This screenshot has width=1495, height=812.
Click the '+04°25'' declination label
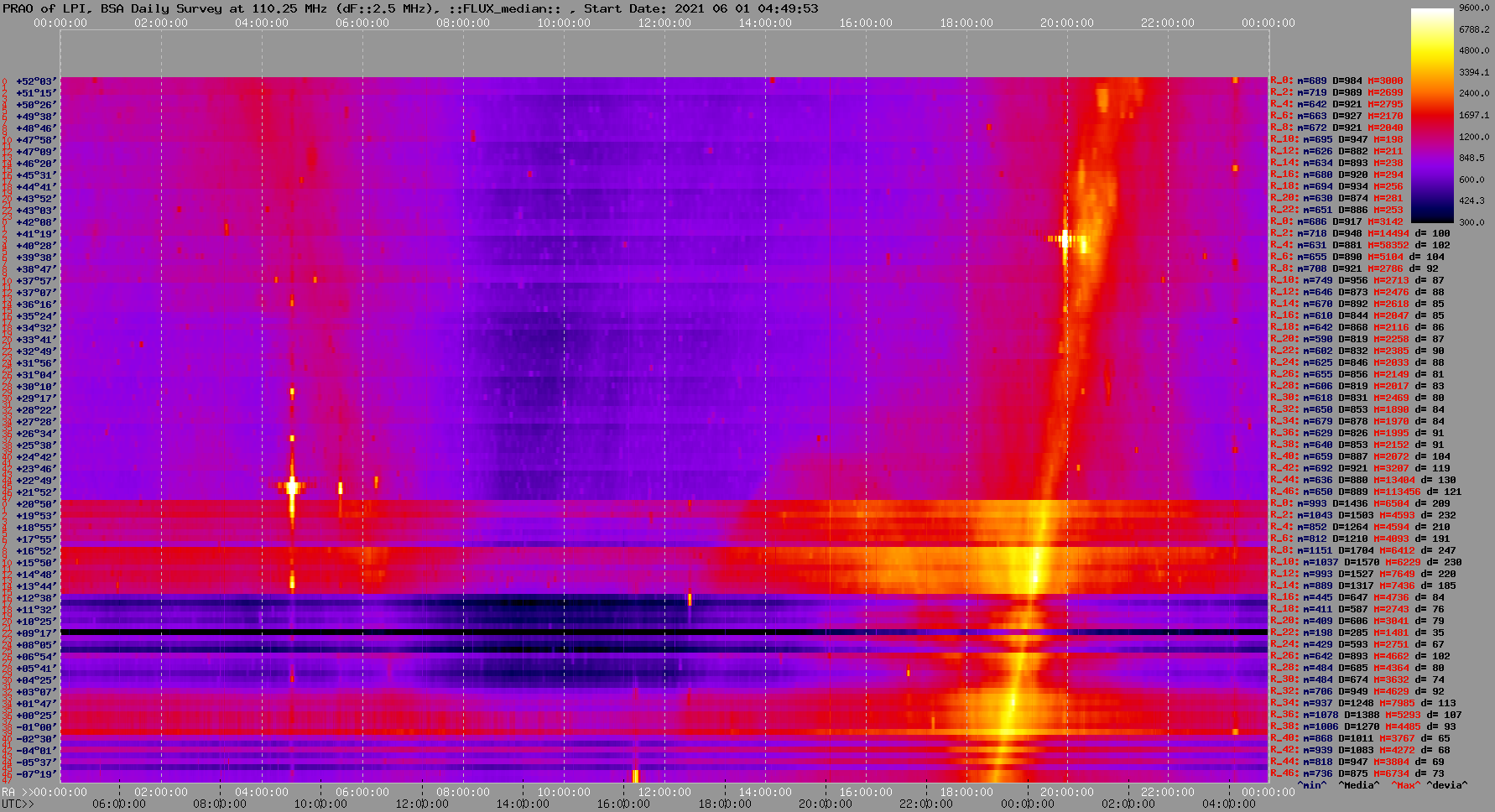pyautogui.click(x=36, y=680)
